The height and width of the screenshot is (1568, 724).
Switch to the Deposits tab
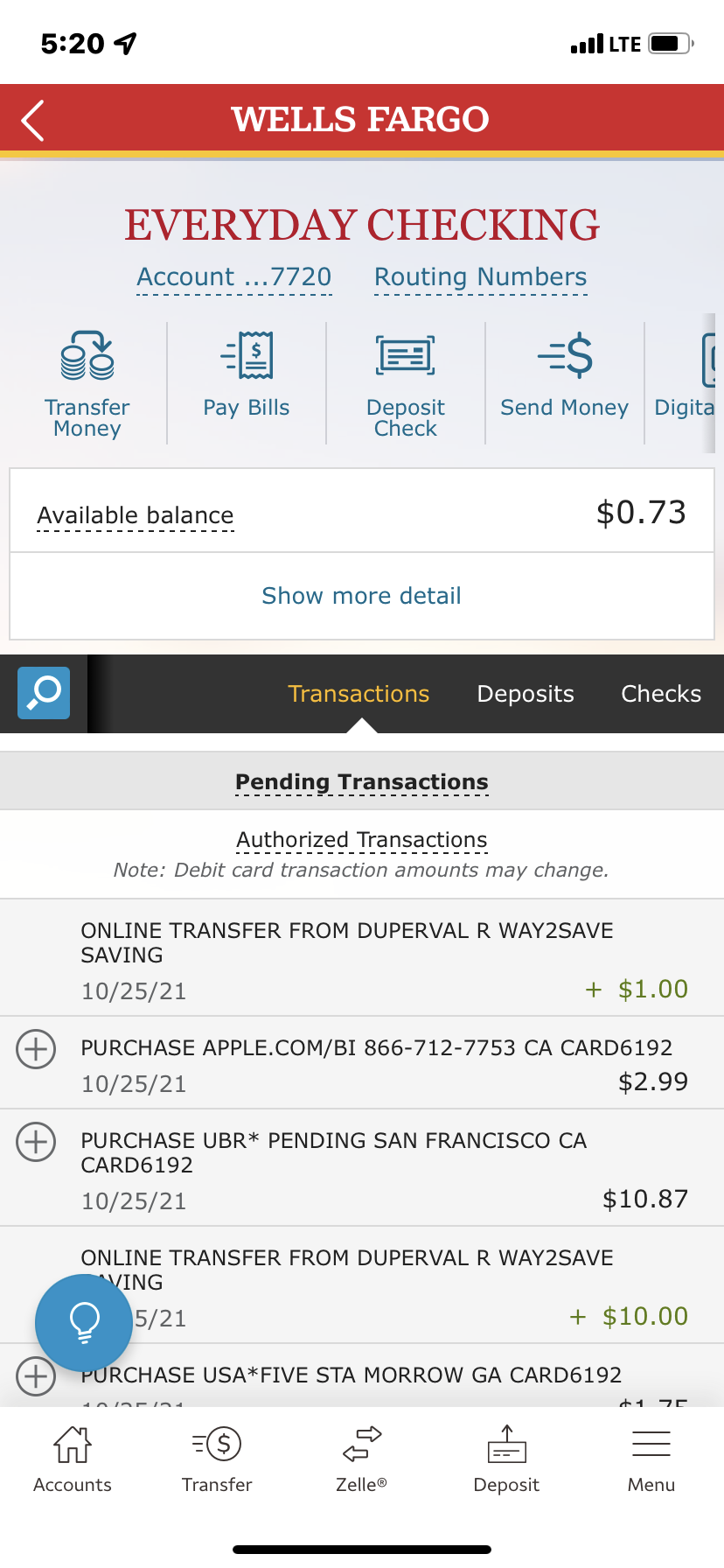pyautogui.click(x=526, y=694)
